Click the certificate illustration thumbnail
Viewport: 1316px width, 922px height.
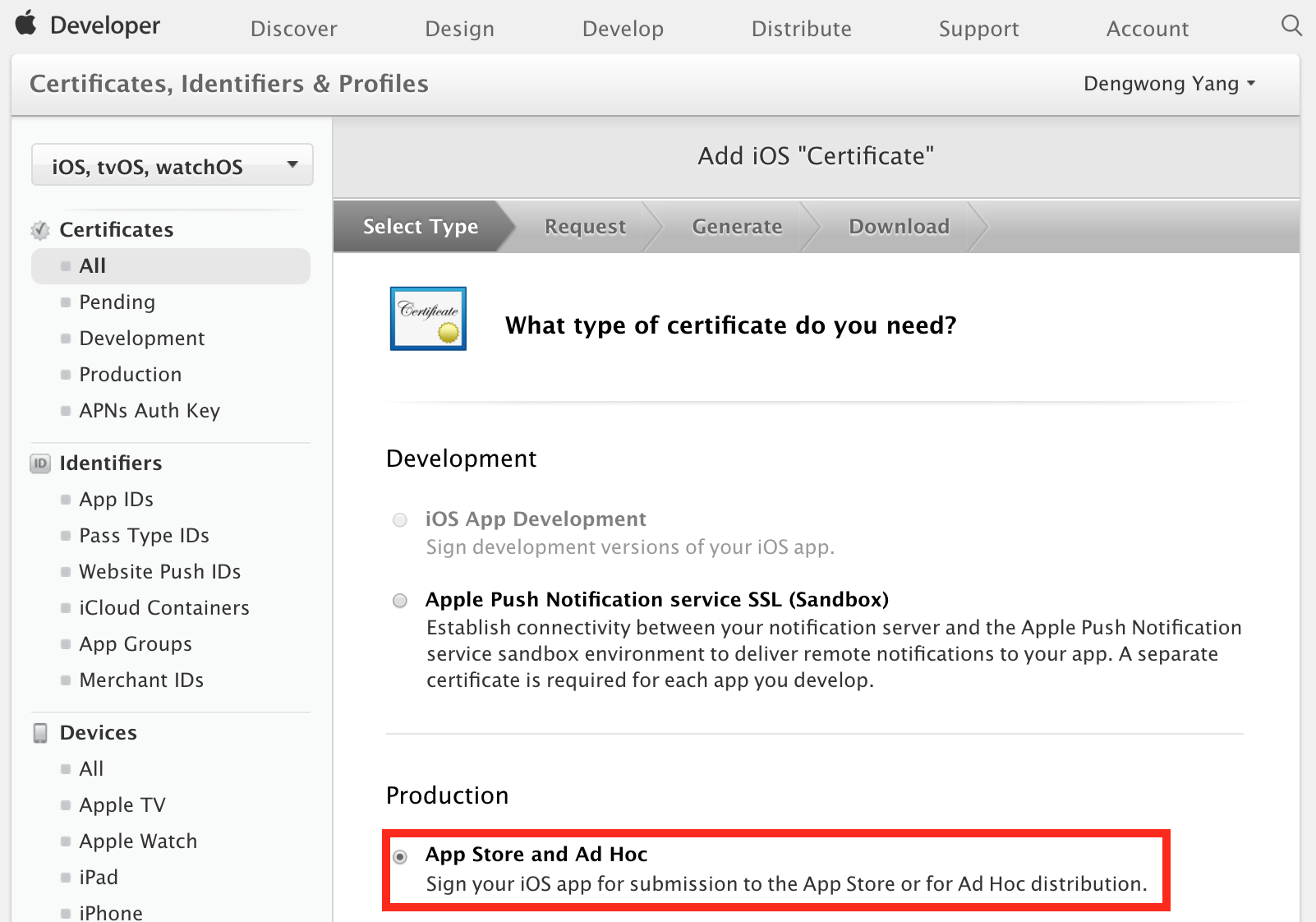(x=428, y=319)
